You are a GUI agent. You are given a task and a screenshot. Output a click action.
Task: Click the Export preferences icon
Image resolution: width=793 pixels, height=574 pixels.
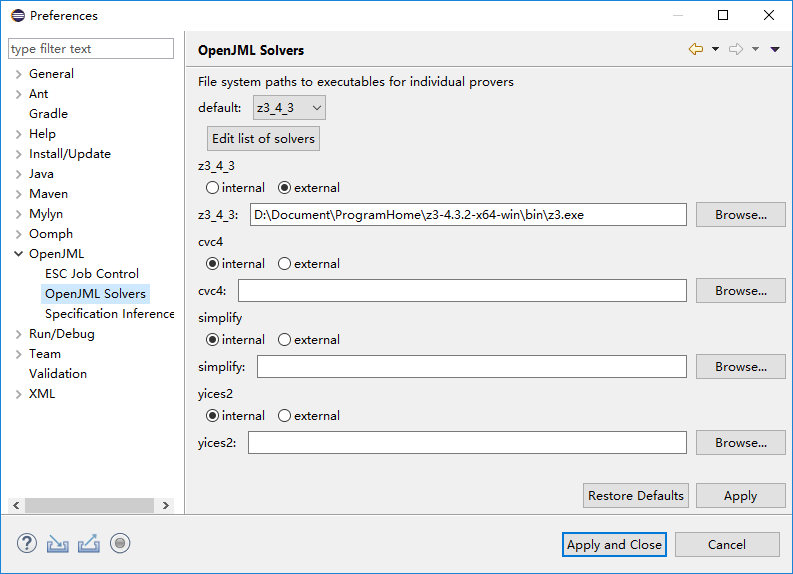point(89,544)
